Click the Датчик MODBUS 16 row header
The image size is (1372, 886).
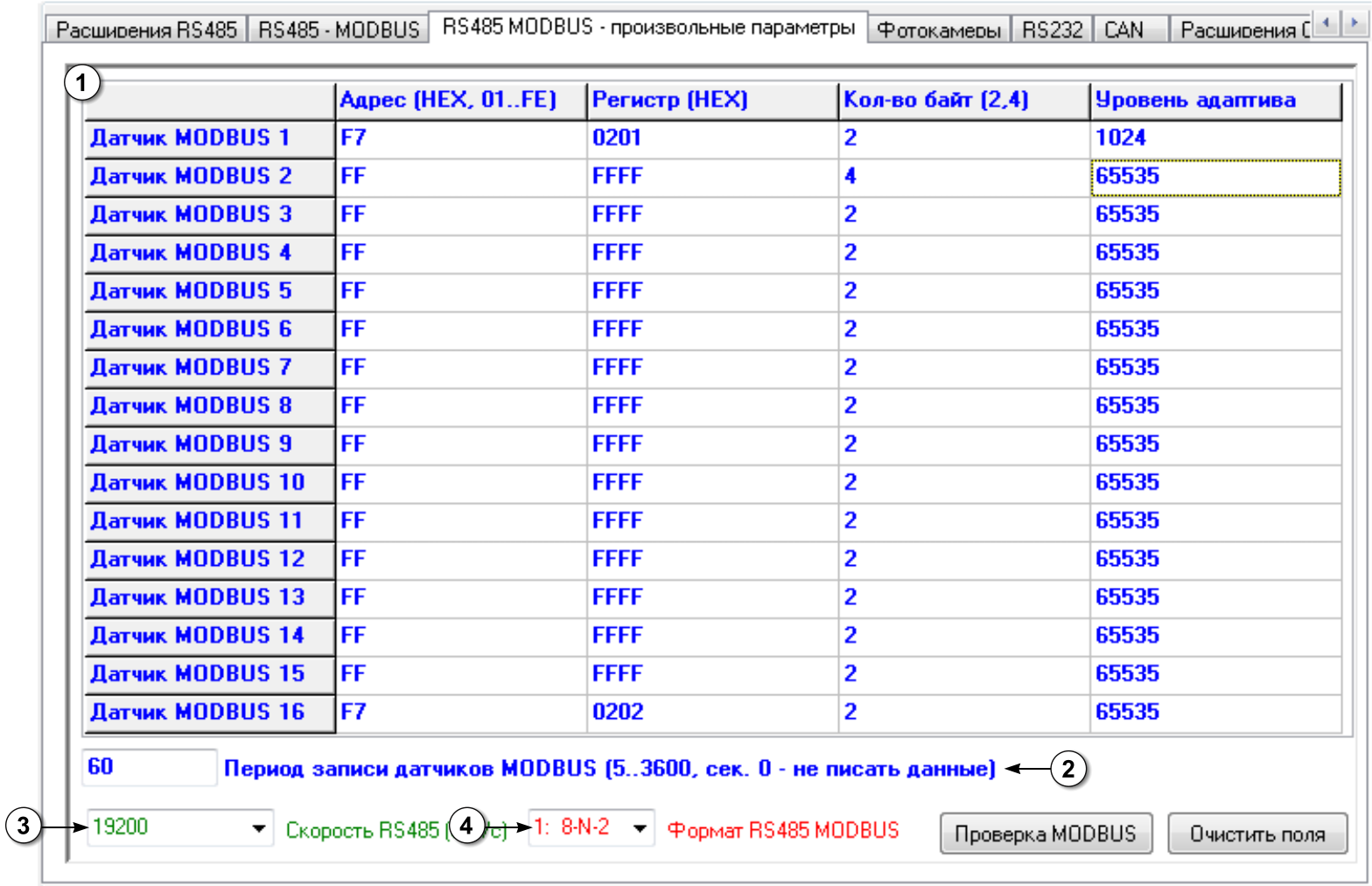point(210,713)
